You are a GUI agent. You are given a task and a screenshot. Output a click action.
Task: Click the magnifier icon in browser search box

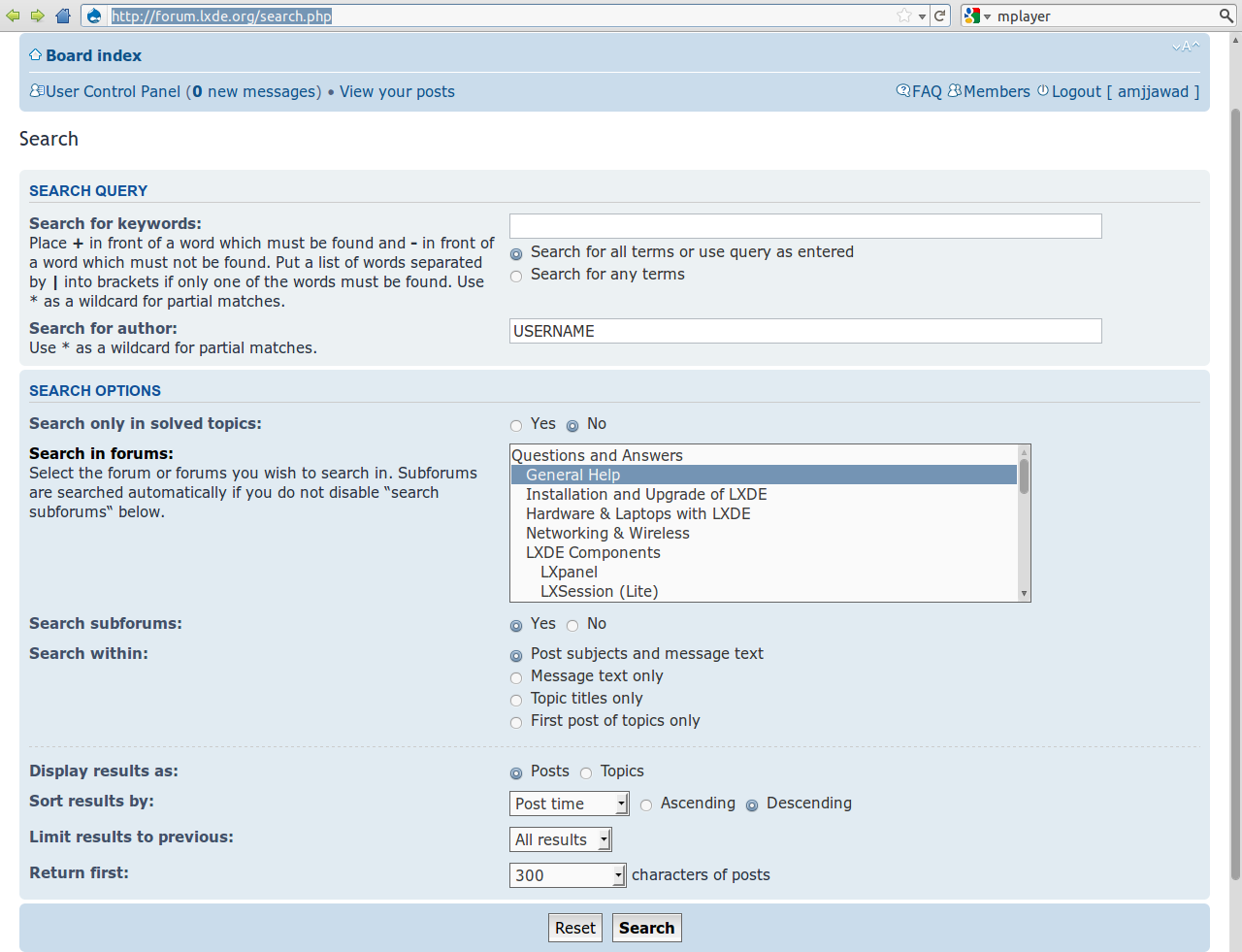(1226, 16)
